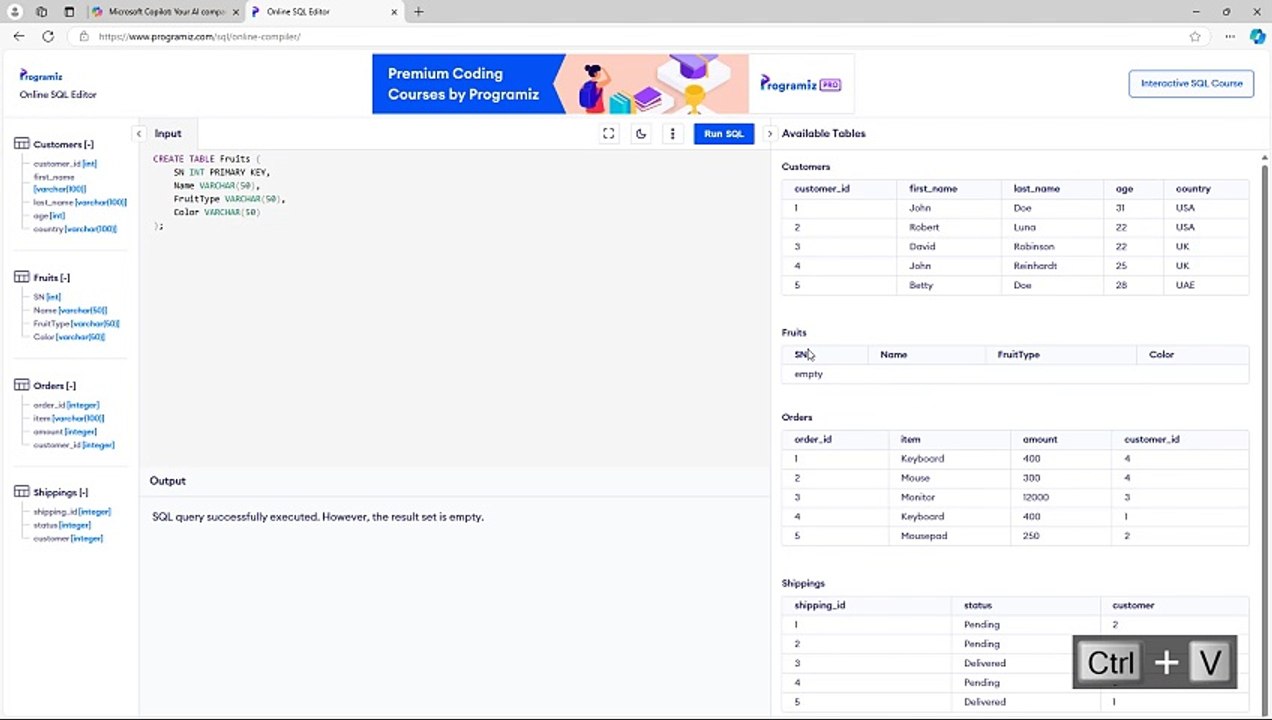Click order_id field in sidebar

(x=66, y=405)
